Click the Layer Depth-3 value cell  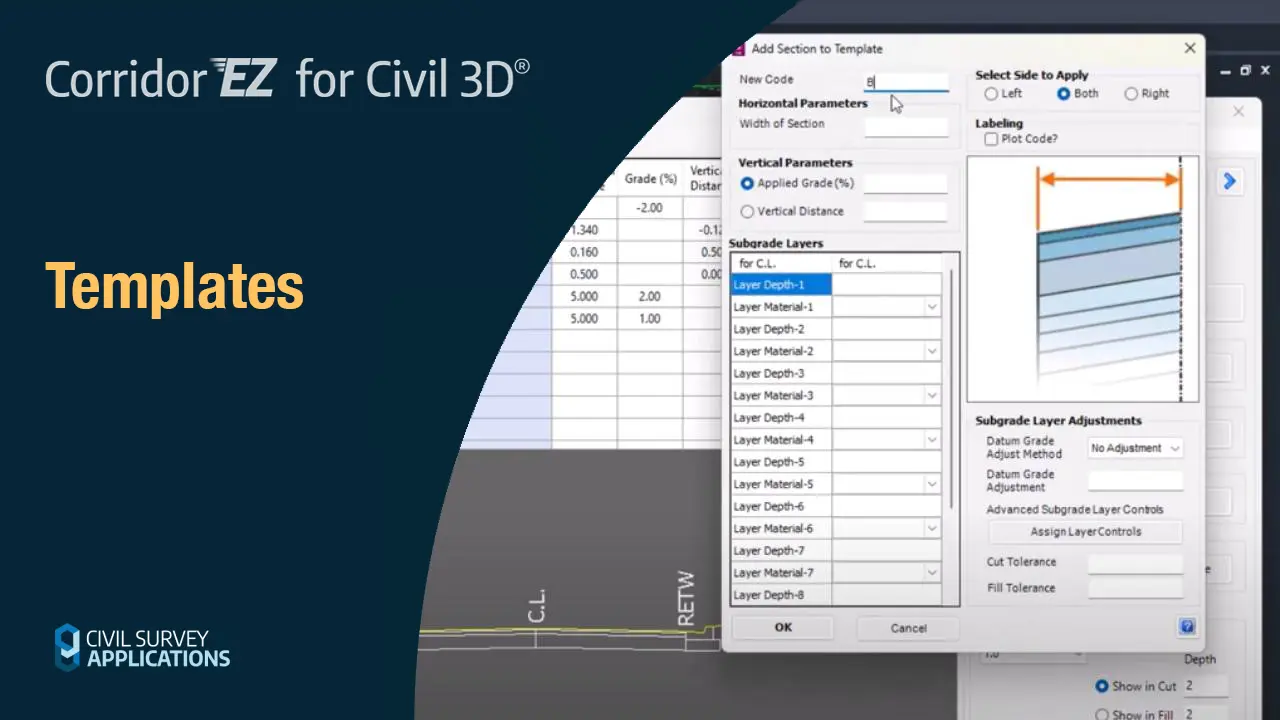[x=887, y=373]
